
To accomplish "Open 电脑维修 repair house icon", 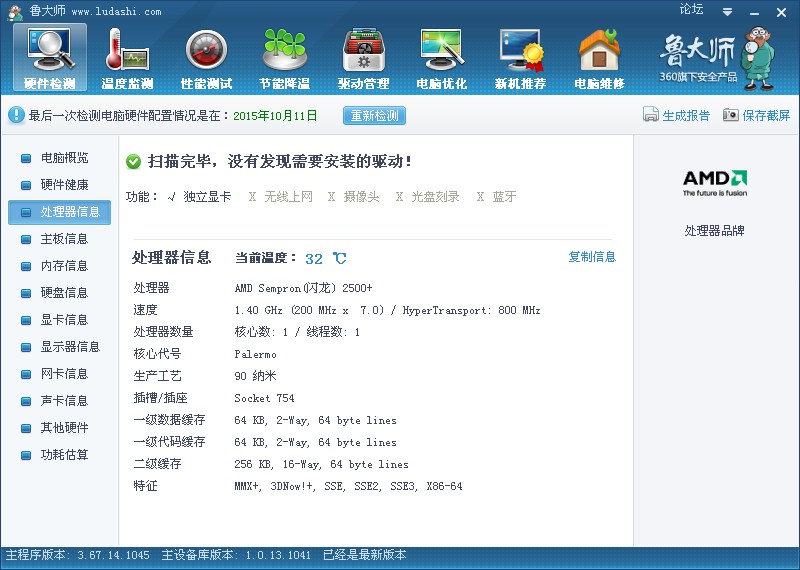I will click(x=599, y=58).
